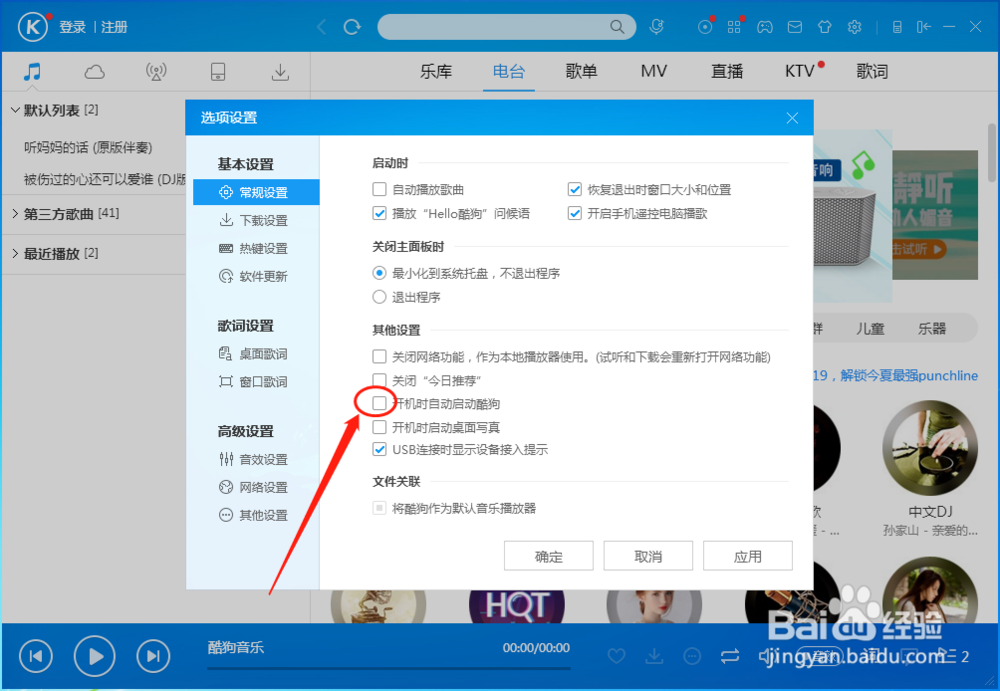
Task: Select 最小化到系统托盘 radio button
Action: [379, 273]
